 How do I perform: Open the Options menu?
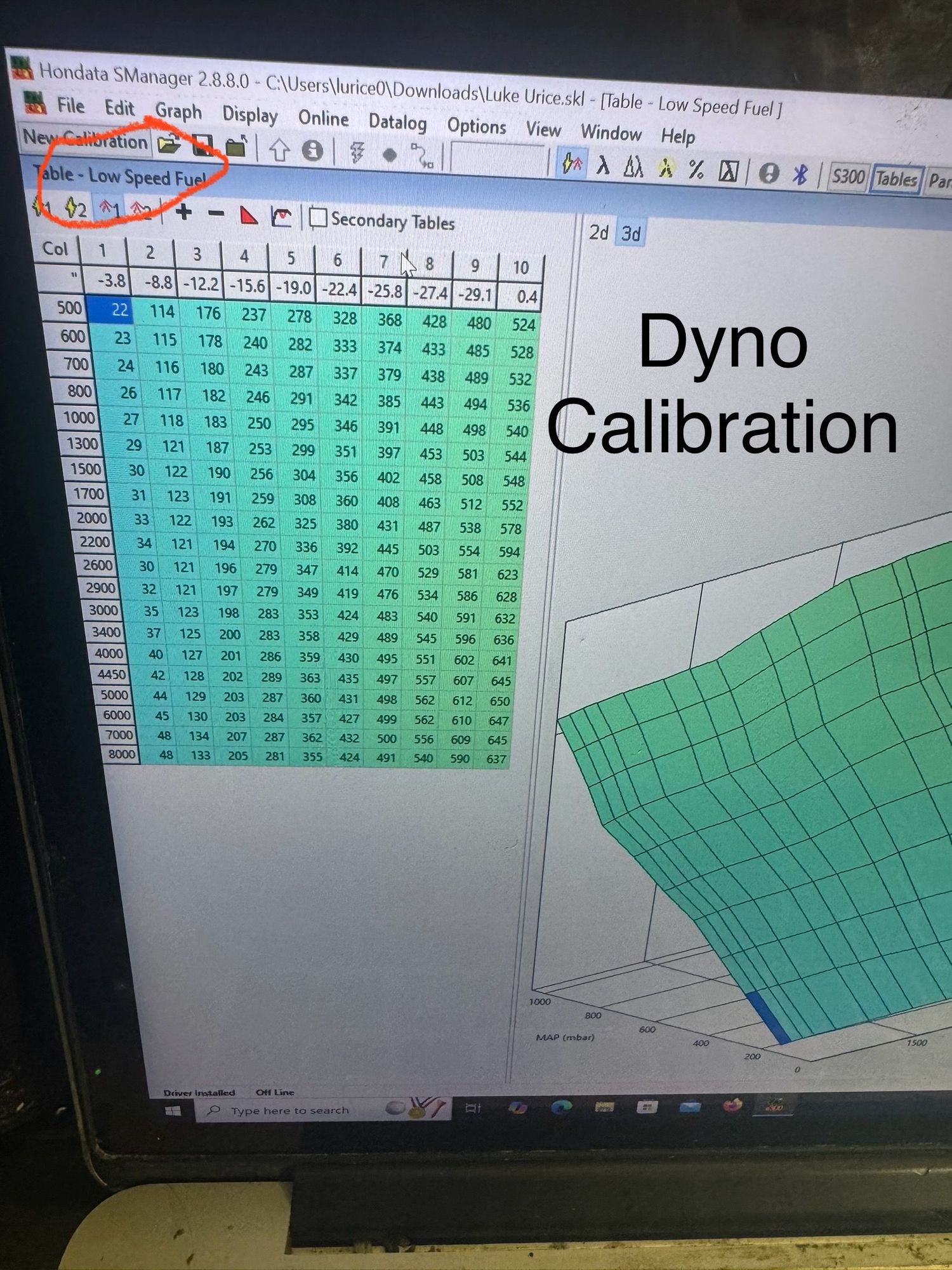click(476, 126)
